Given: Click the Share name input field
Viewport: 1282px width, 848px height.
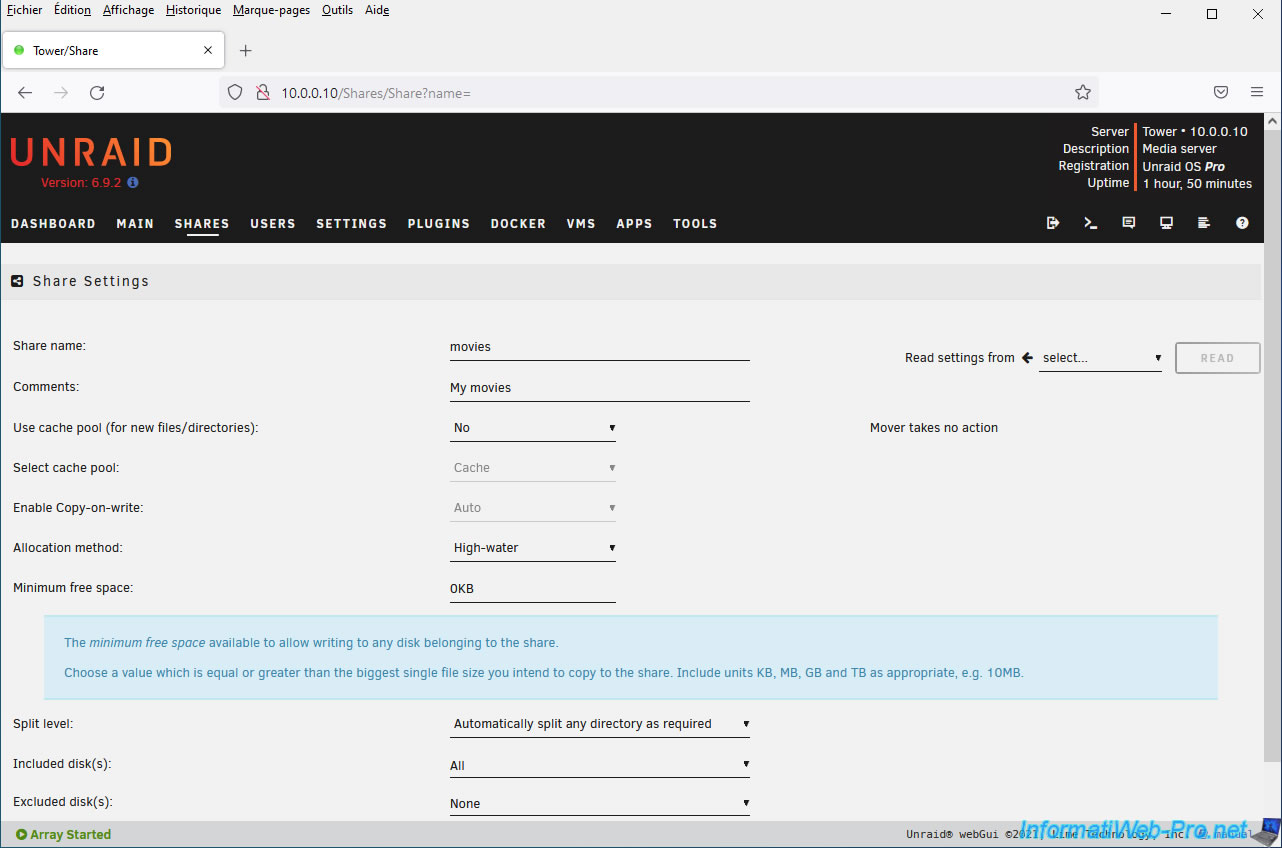Looking at the screenshot, I should (x=599, y=347).
